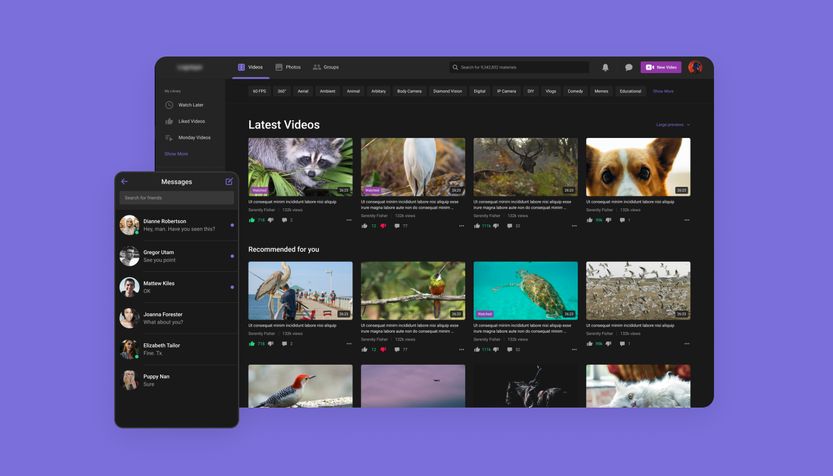Click the New Video button
The height and width of the screenshot is (476, 833).
point(661,67)
